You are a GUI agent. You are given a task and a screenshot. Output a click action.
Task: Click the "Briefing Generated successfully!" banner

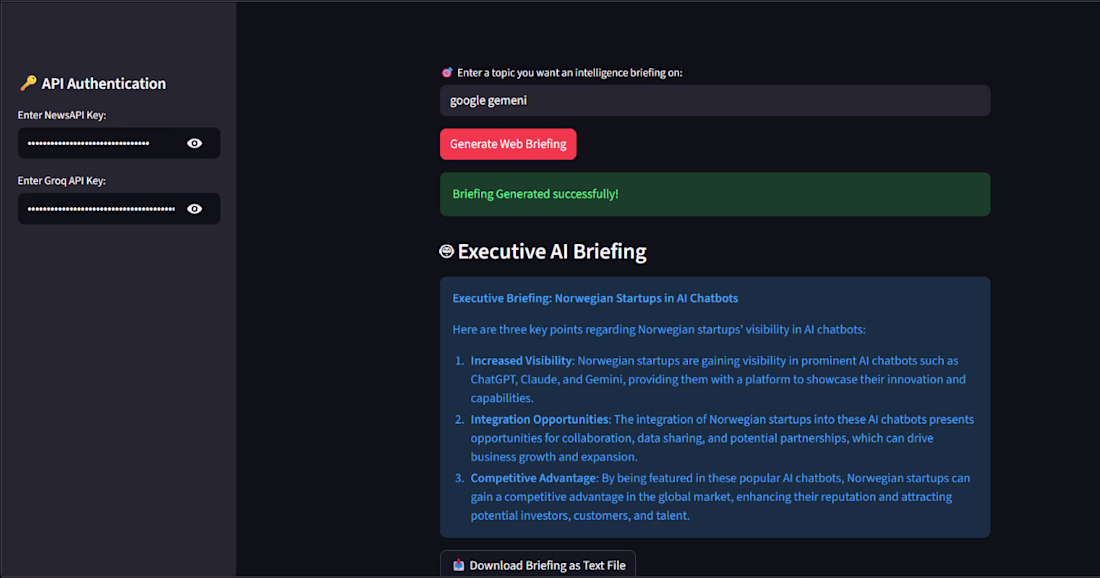(715, 194)
